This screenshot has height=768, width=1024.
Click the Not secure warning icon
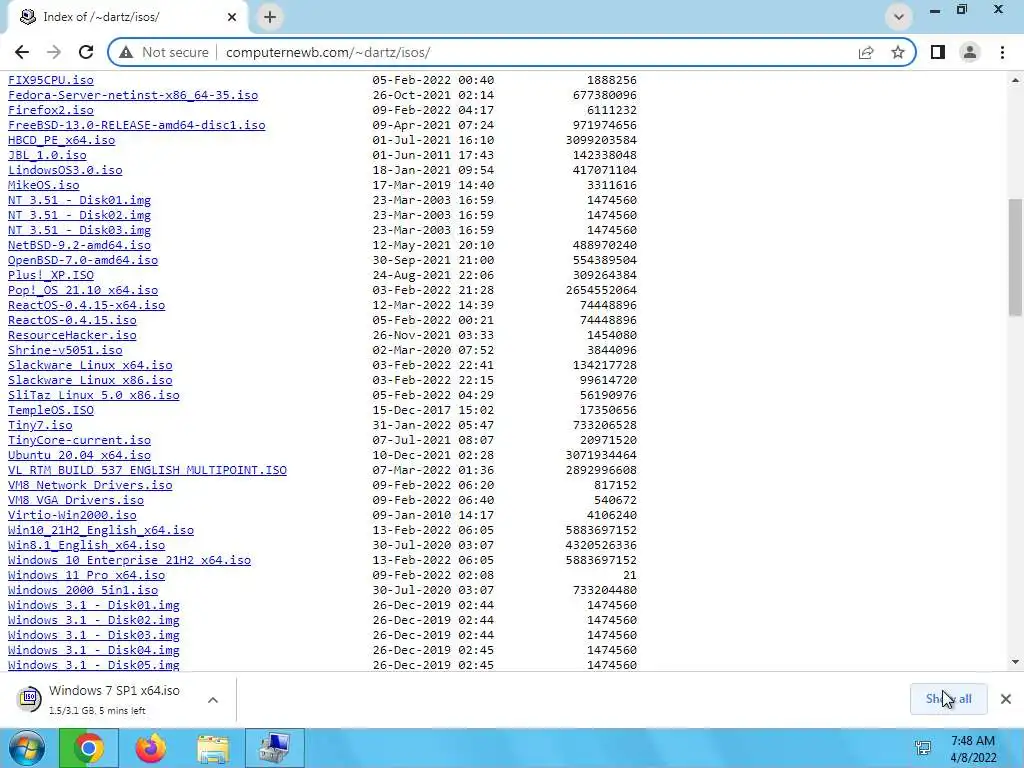coord(126,52)
